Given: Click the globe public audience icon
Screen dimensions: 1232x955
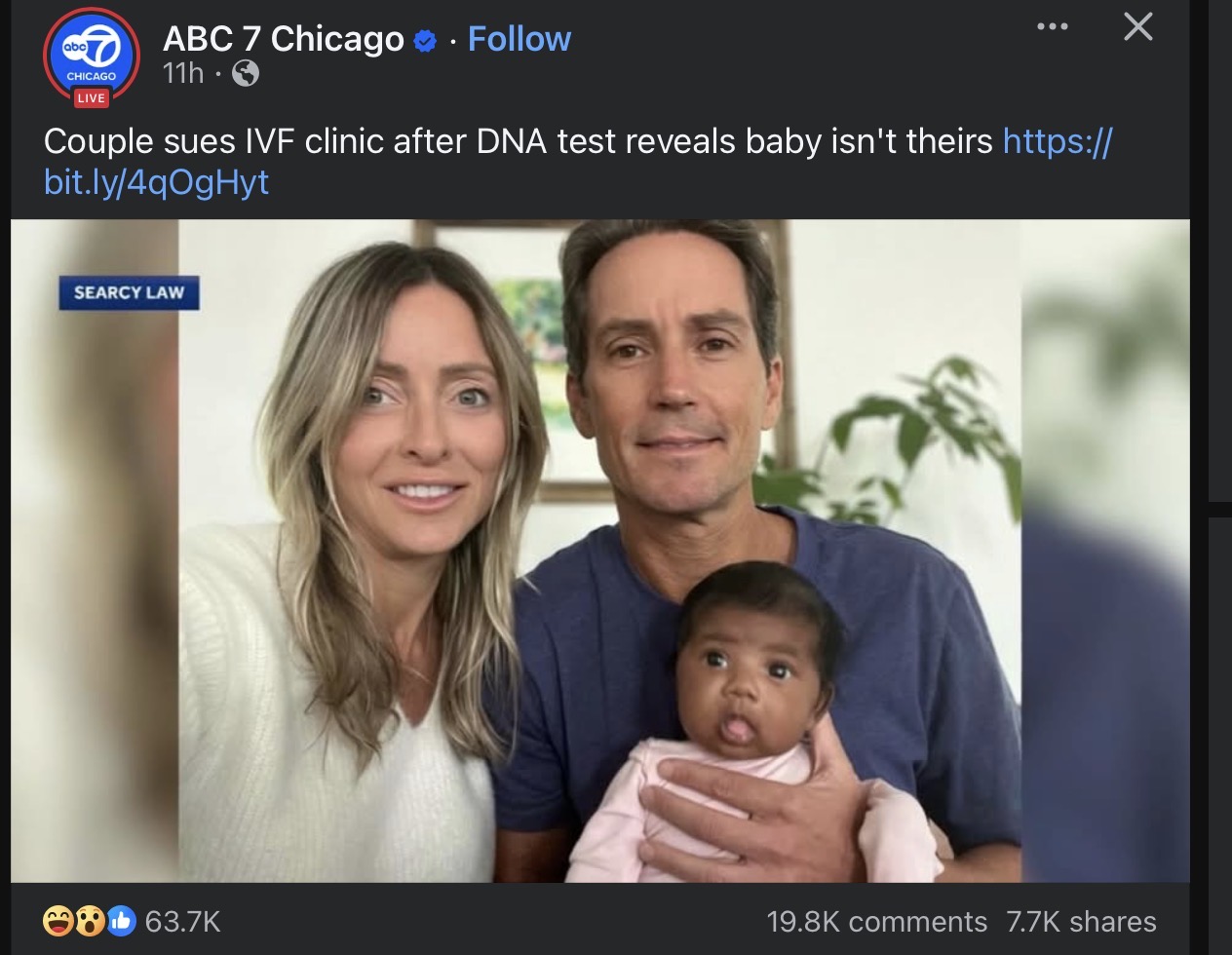Looking at the screenshot, I should tap(246, 73).
